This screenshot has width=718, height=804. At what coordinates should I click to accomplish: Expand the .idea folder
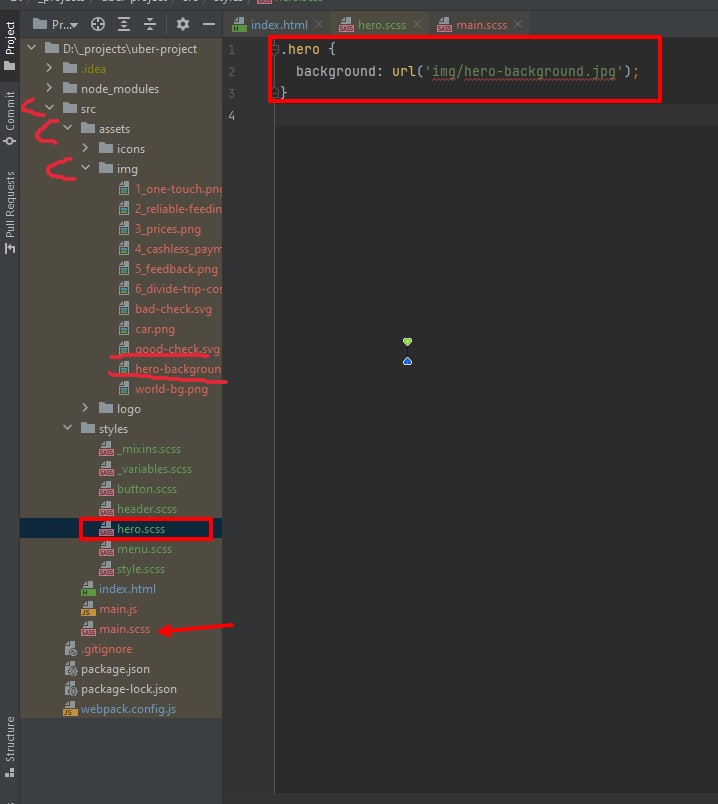[49, 68]
